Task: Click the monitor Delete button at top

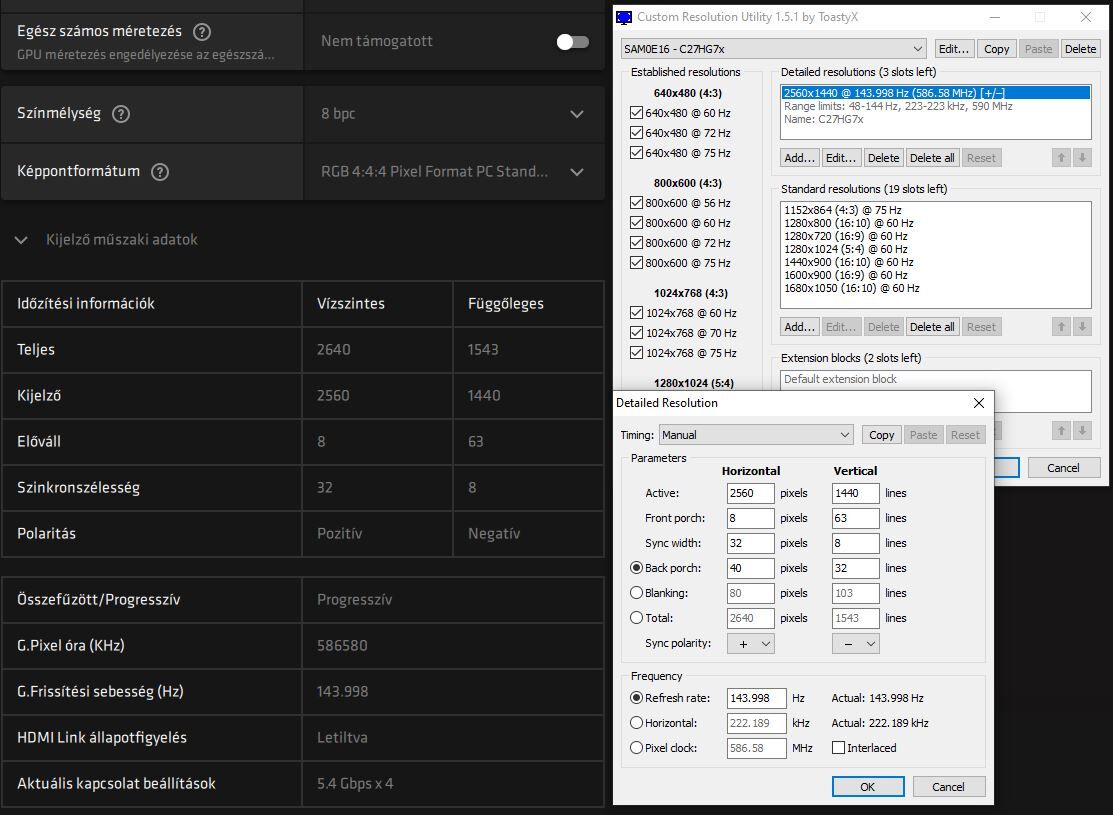Action: (1080, 49)
